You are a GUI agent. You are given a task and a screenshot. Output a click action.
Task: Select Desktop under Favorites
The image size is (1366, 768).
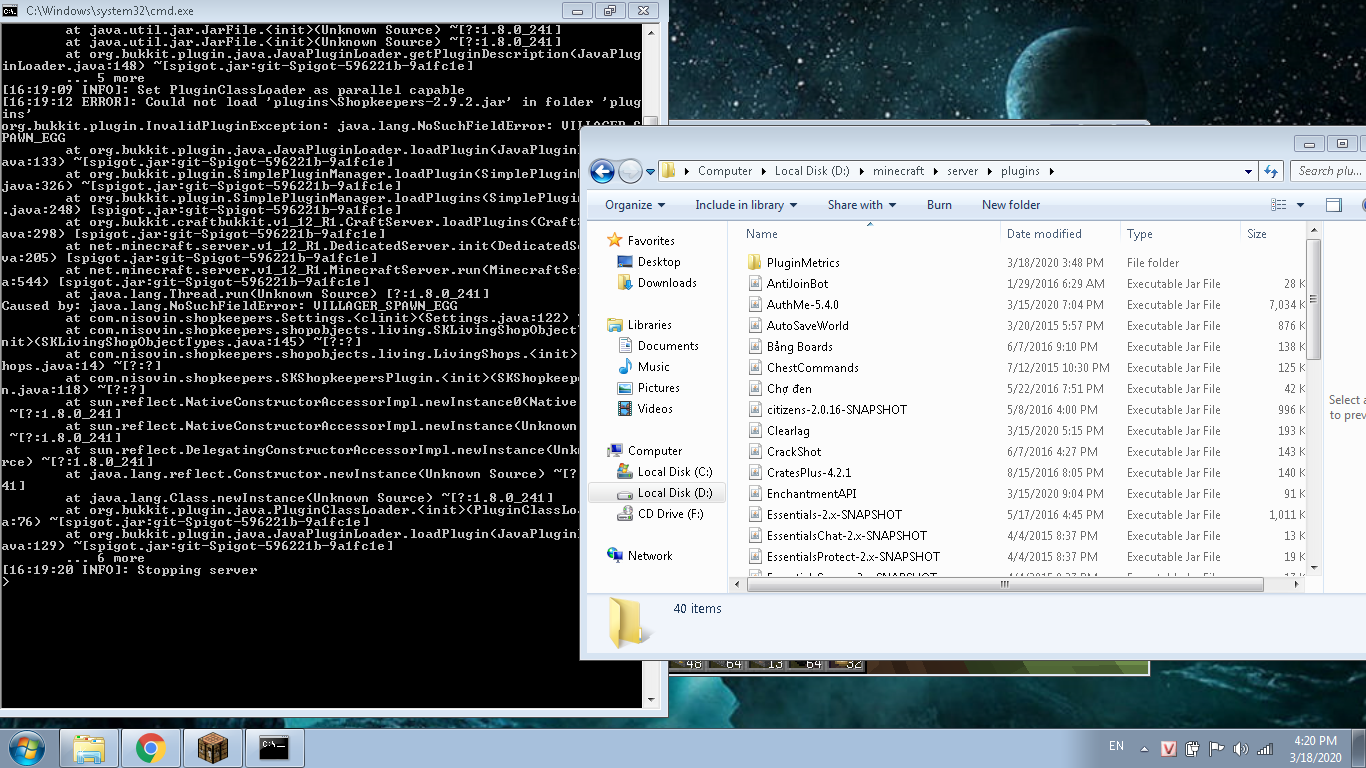point(659,262)
